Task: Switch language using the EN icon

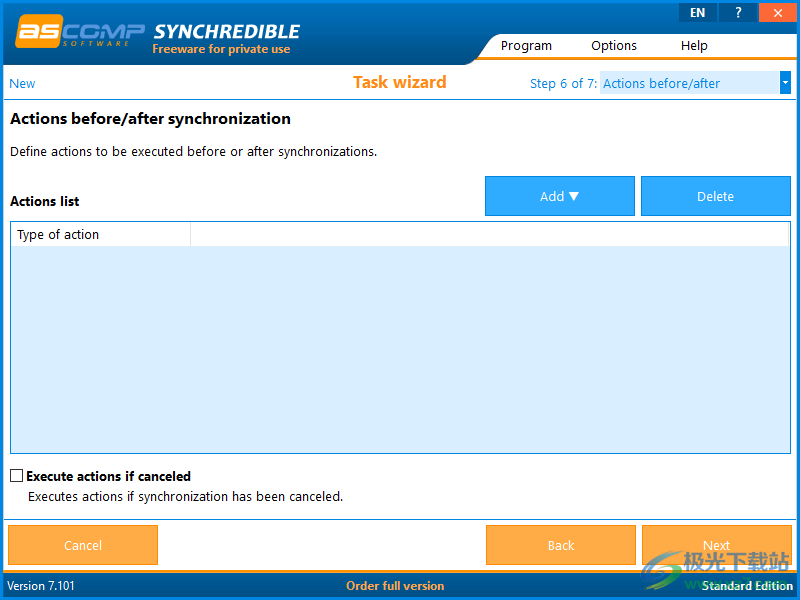Action: [697, 12]
